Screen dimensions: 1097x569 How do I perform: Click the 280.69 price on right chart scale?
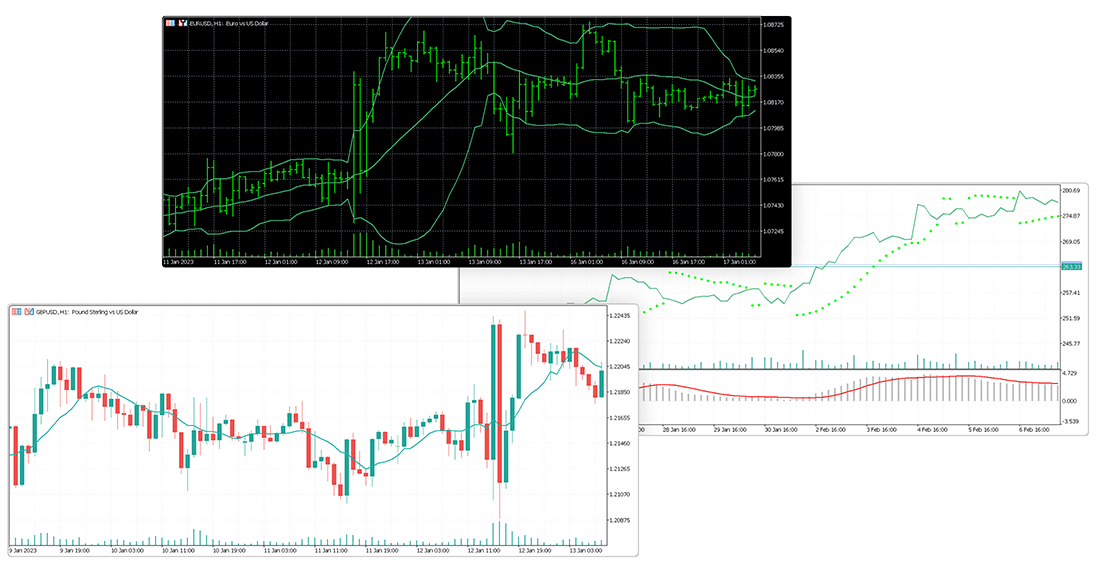pos(1071,190)
